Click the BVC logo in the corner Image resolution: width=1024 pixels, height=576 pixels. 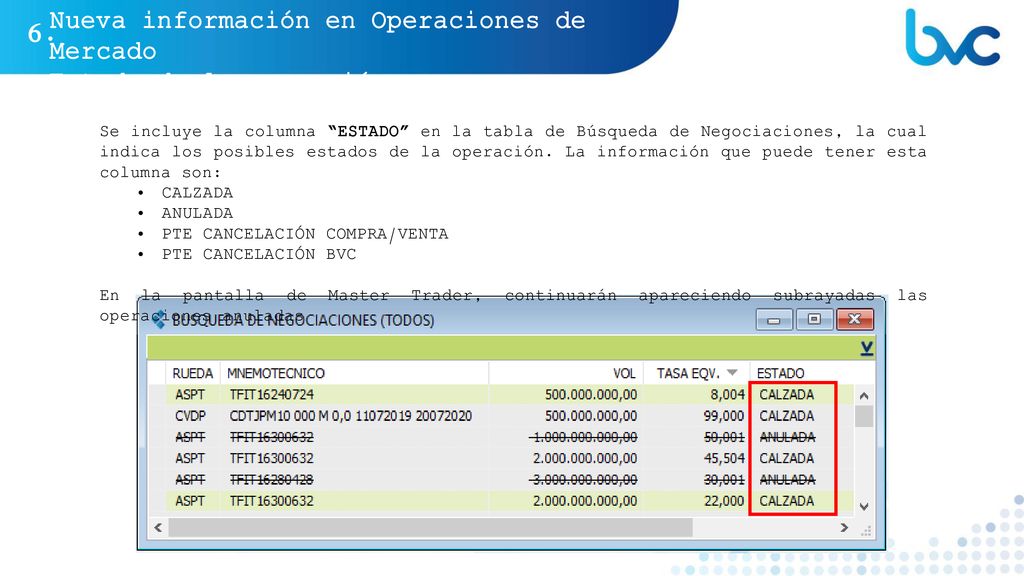953,37
